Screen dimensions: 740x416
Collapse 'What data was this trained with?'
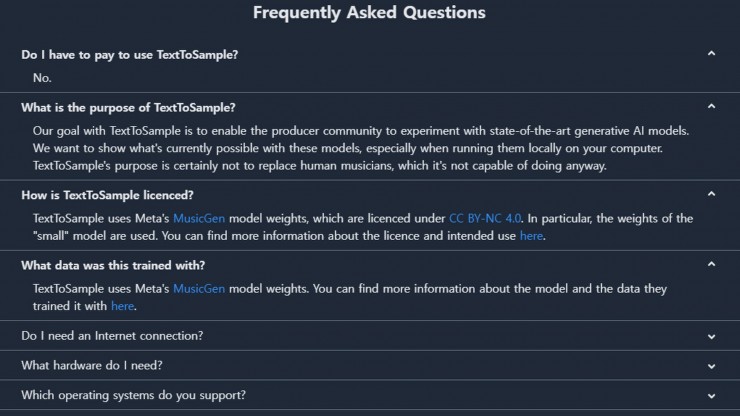click(113, 265)
